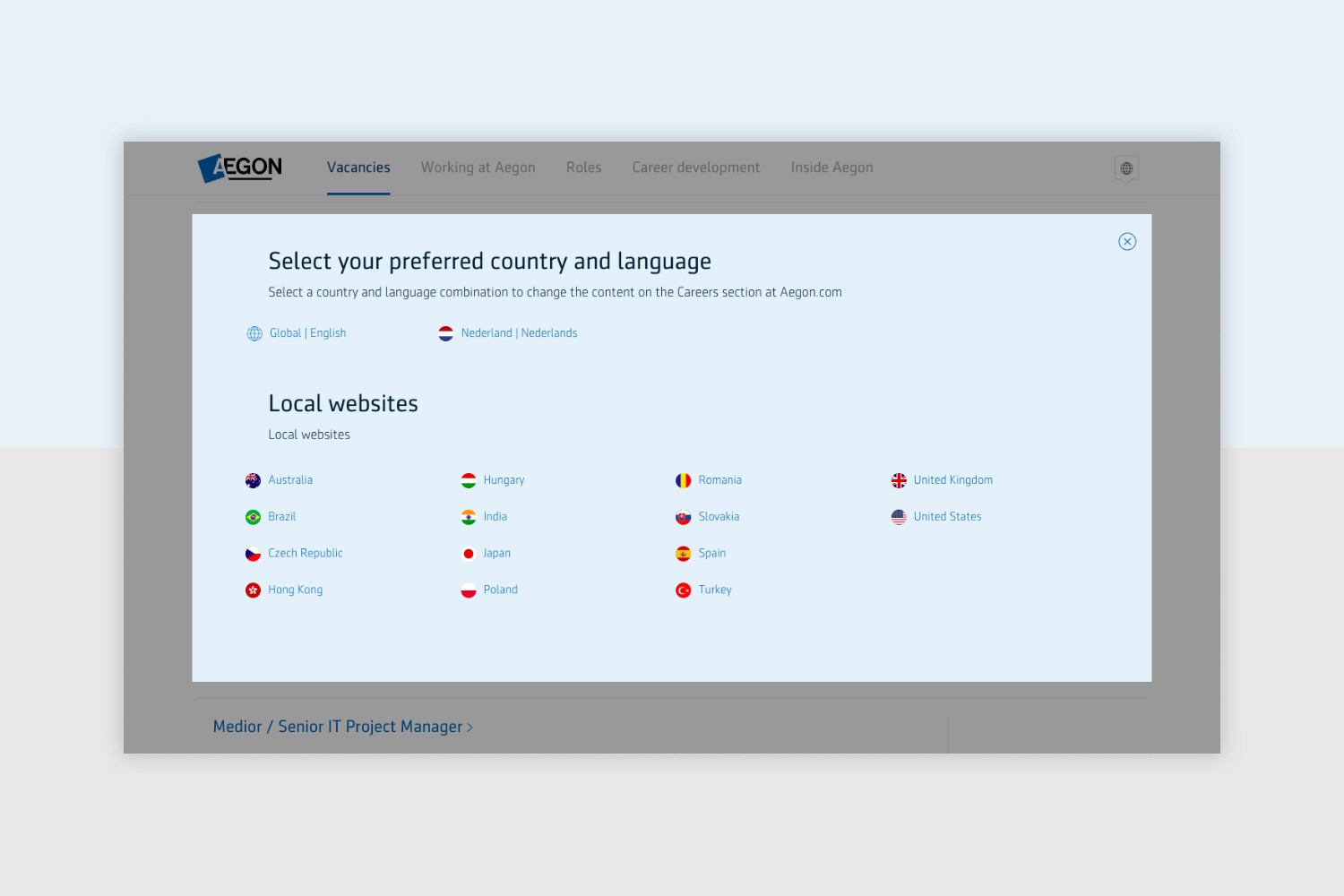Choose the United Kingdom text link
Viewport: 1344px width, 896px height.
pos(953,480)
